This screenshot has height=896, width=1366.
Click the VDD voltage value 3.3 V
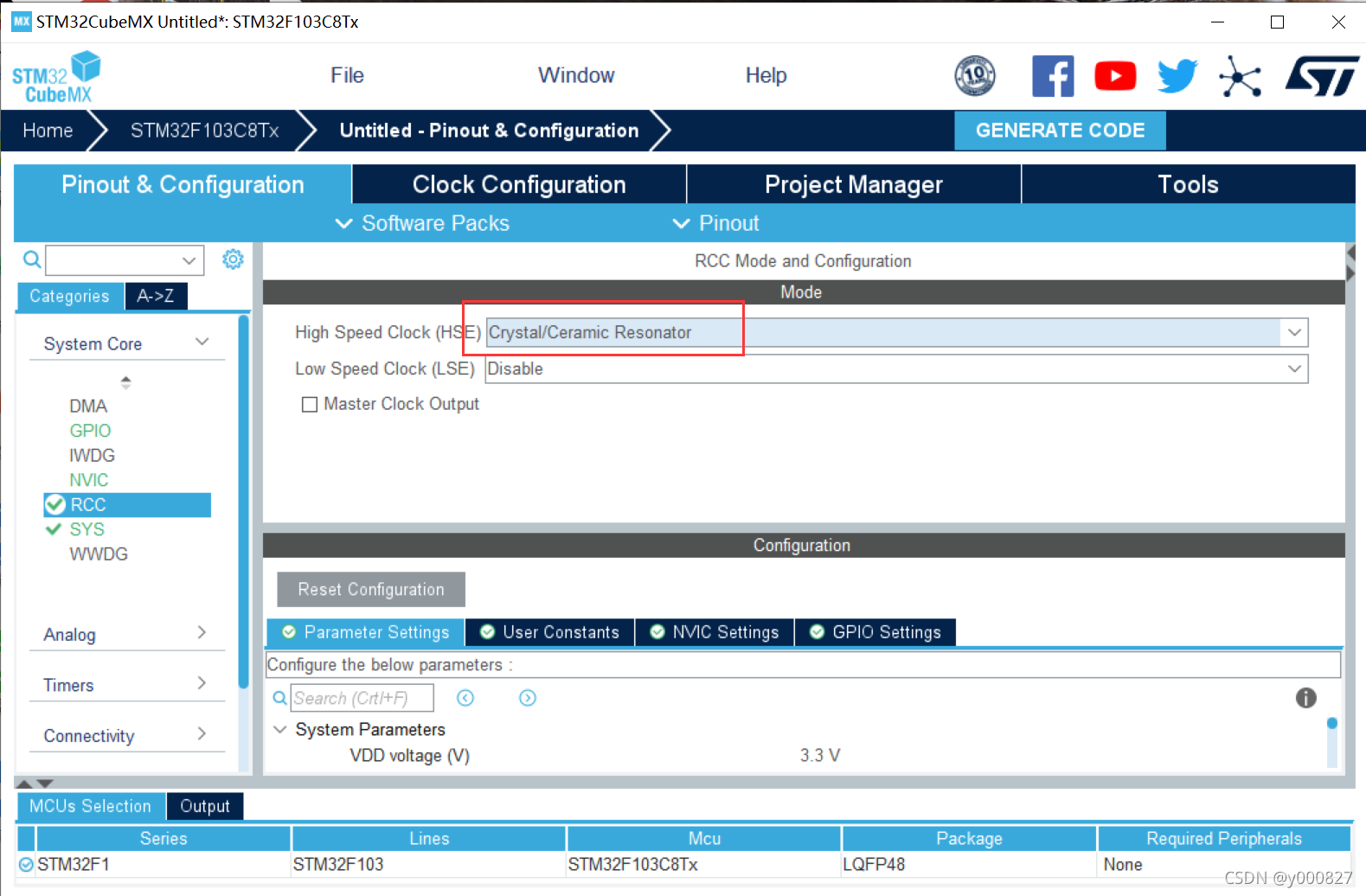coord(820,755)
